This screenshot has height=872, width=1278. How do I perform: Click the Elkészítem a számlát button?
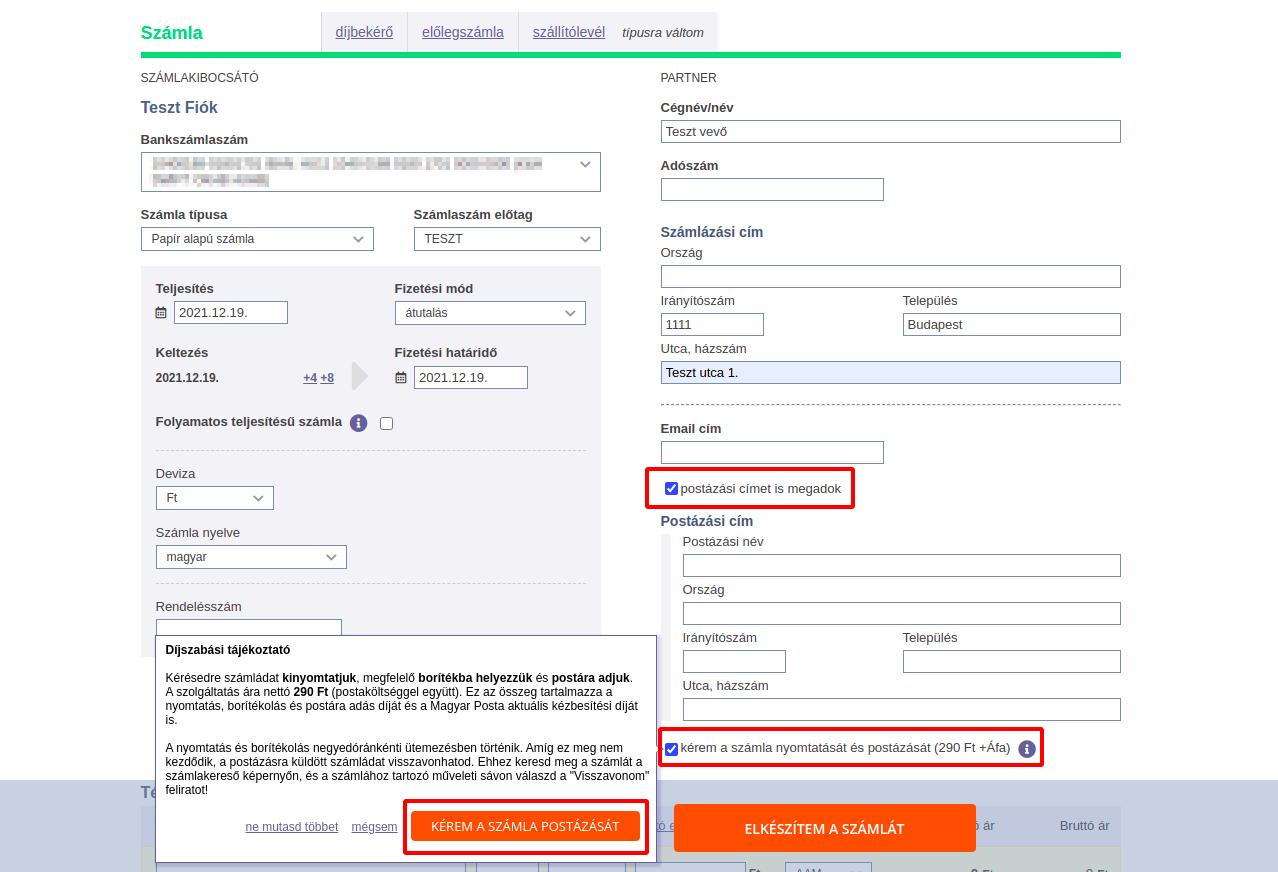point(824,828)
